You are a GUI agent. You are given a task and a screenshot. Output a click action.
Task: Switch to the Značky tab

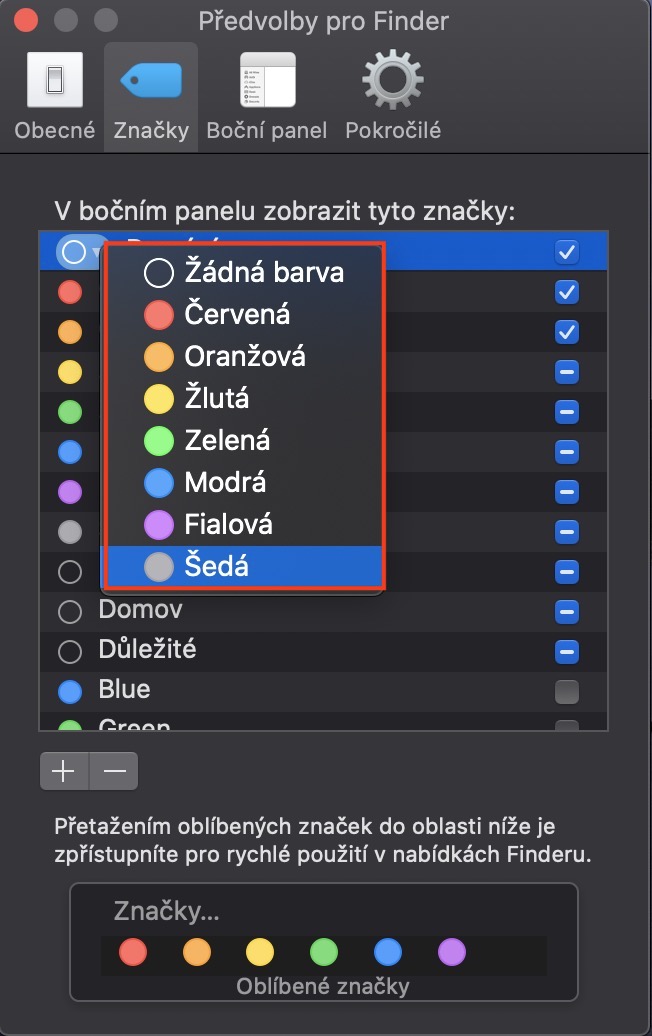151,97
